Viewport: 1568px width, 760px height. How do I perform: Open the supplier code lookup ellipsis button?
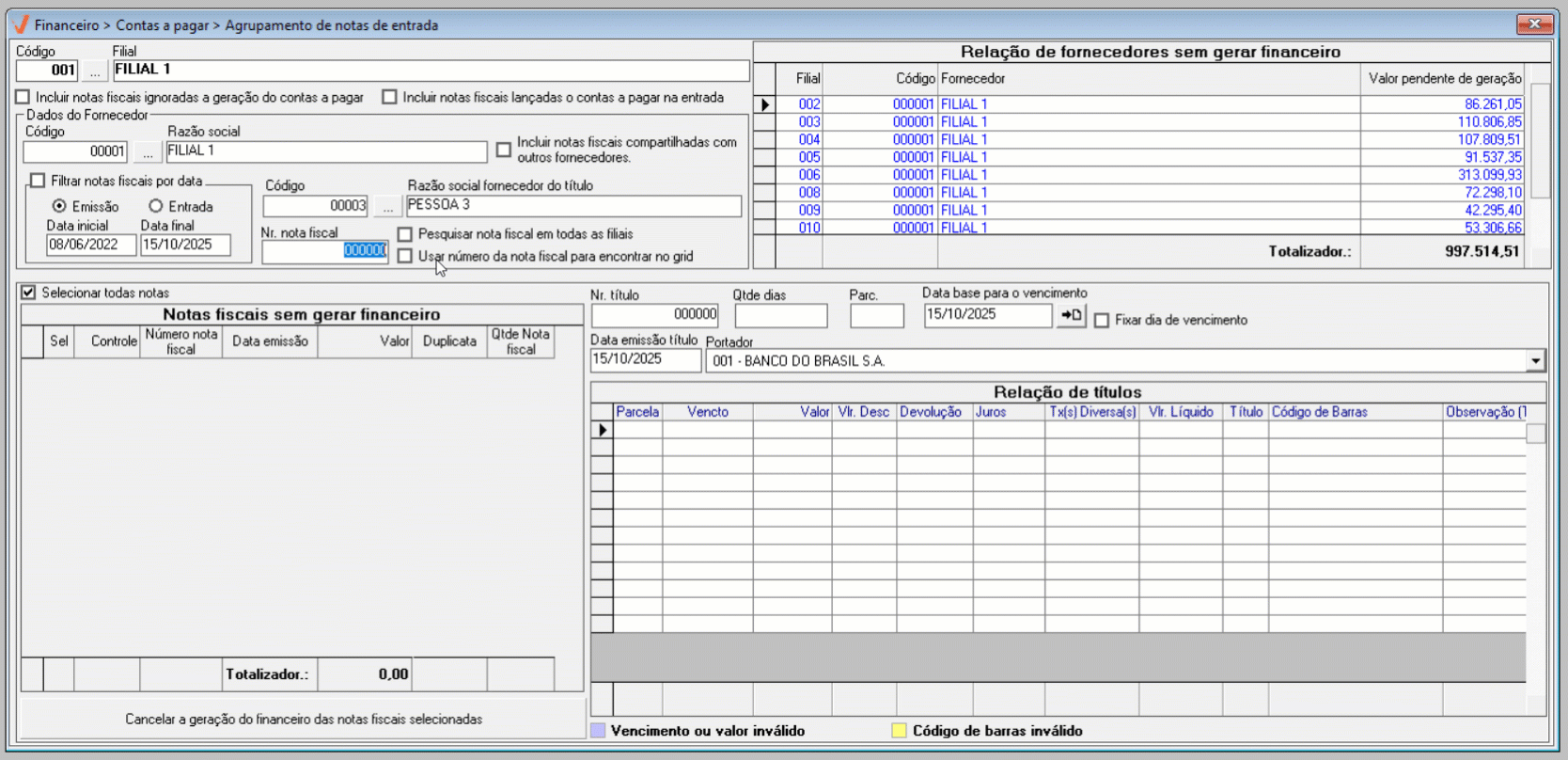coord(148,152)
